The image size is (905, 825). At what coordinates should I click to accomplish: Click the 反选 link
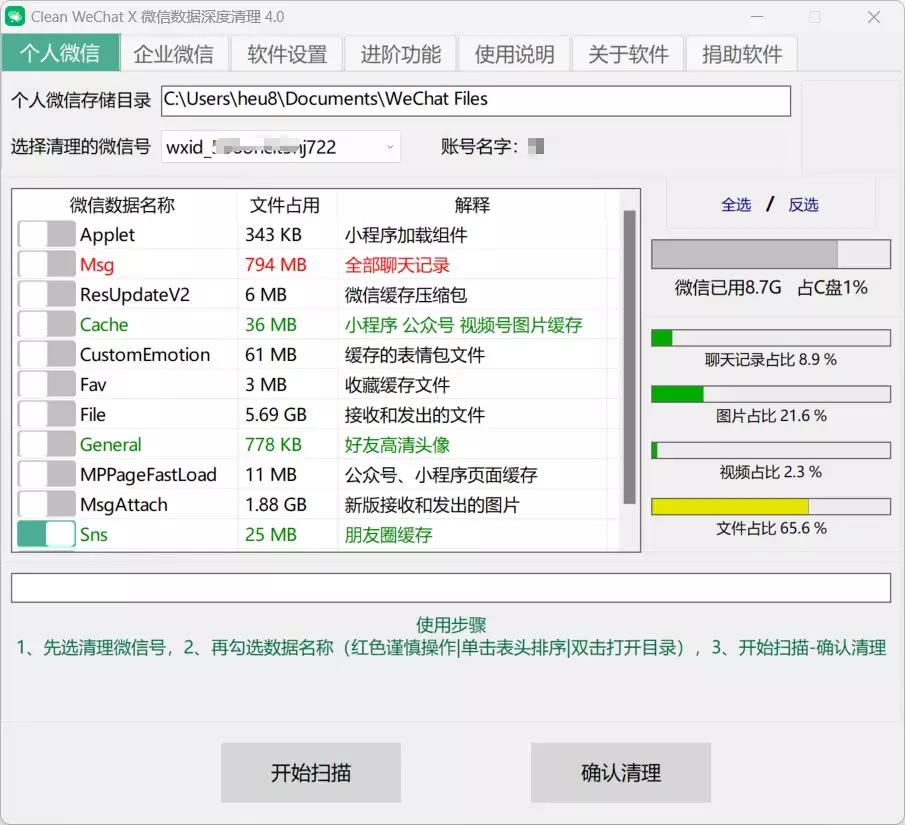pyautogui.click(x=803, y=204)
